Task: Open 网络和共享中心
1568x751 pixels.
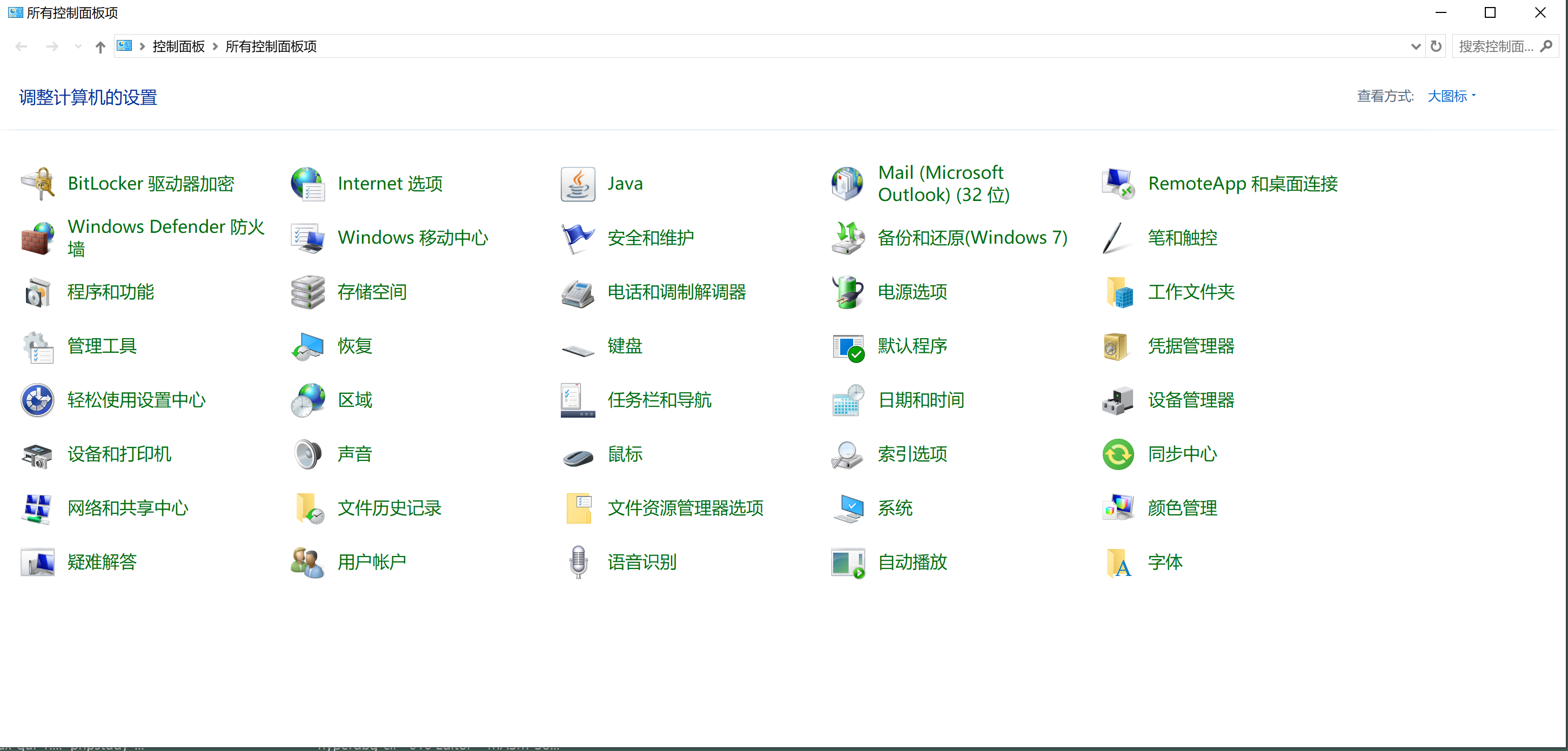Action: tap(127, 508)
